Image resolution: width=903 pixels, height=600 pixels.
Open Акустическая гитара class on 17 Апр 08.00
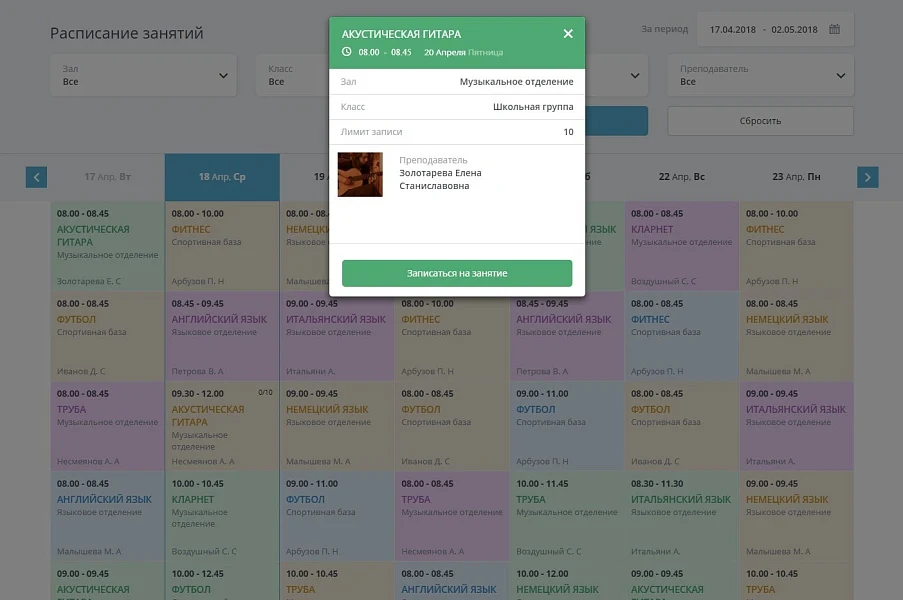point(108,246)
